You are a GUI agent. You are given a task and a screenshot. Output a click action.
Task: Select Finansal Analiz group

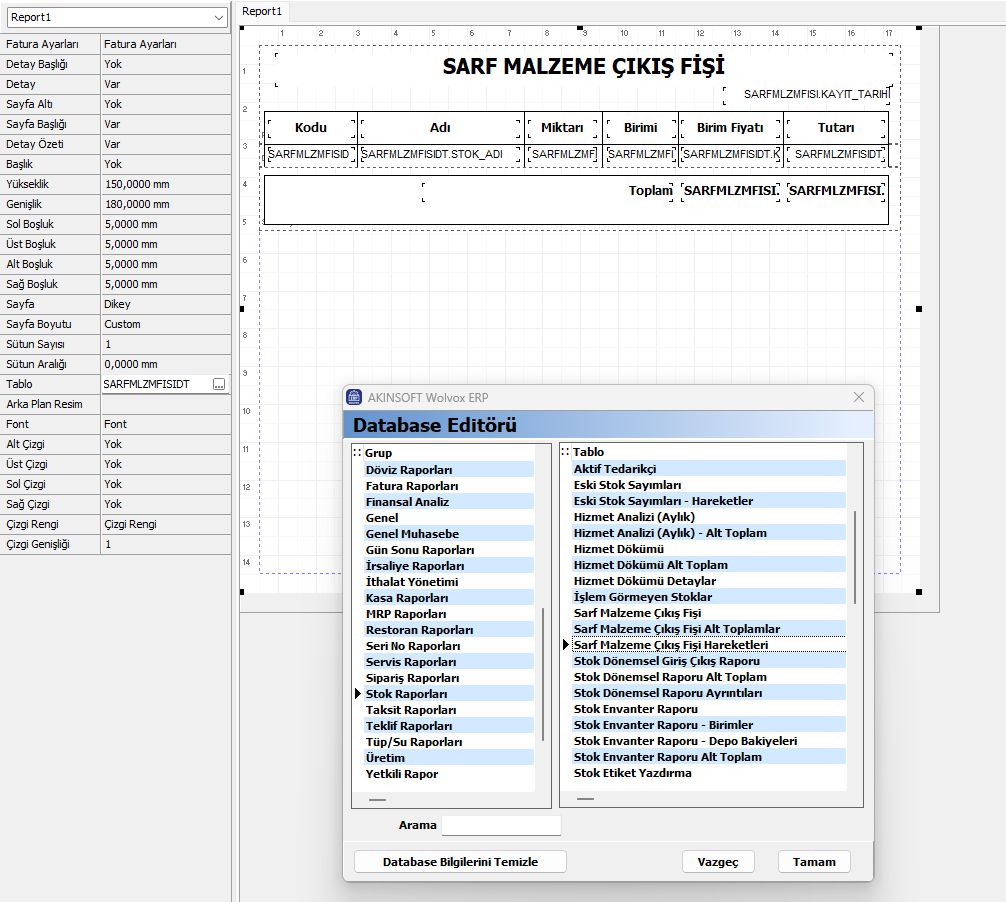click(449, 502)
